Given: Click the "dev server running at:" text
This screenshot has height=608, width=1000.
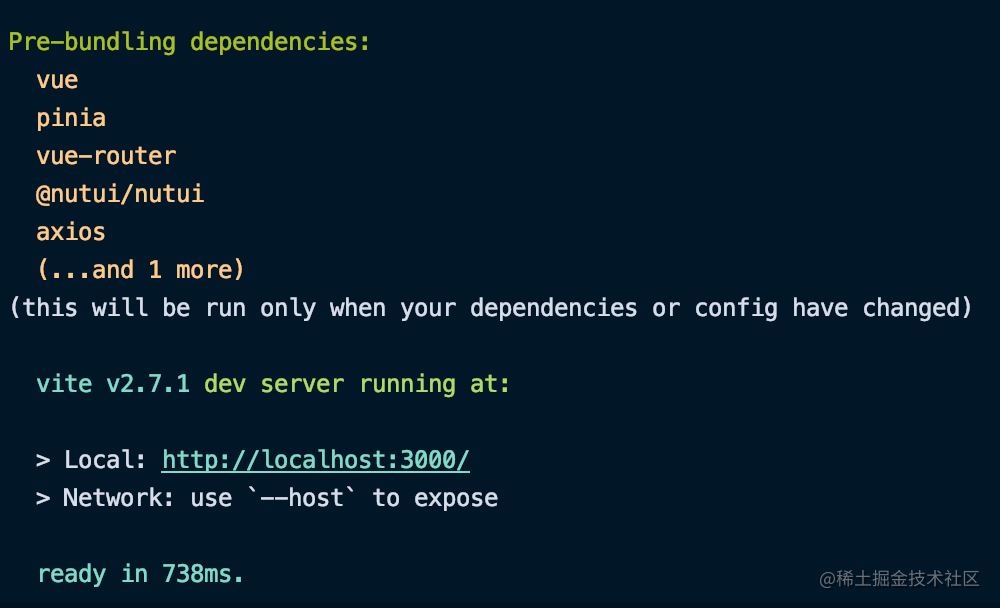Looking at the screenshot, I should (357, 384).
